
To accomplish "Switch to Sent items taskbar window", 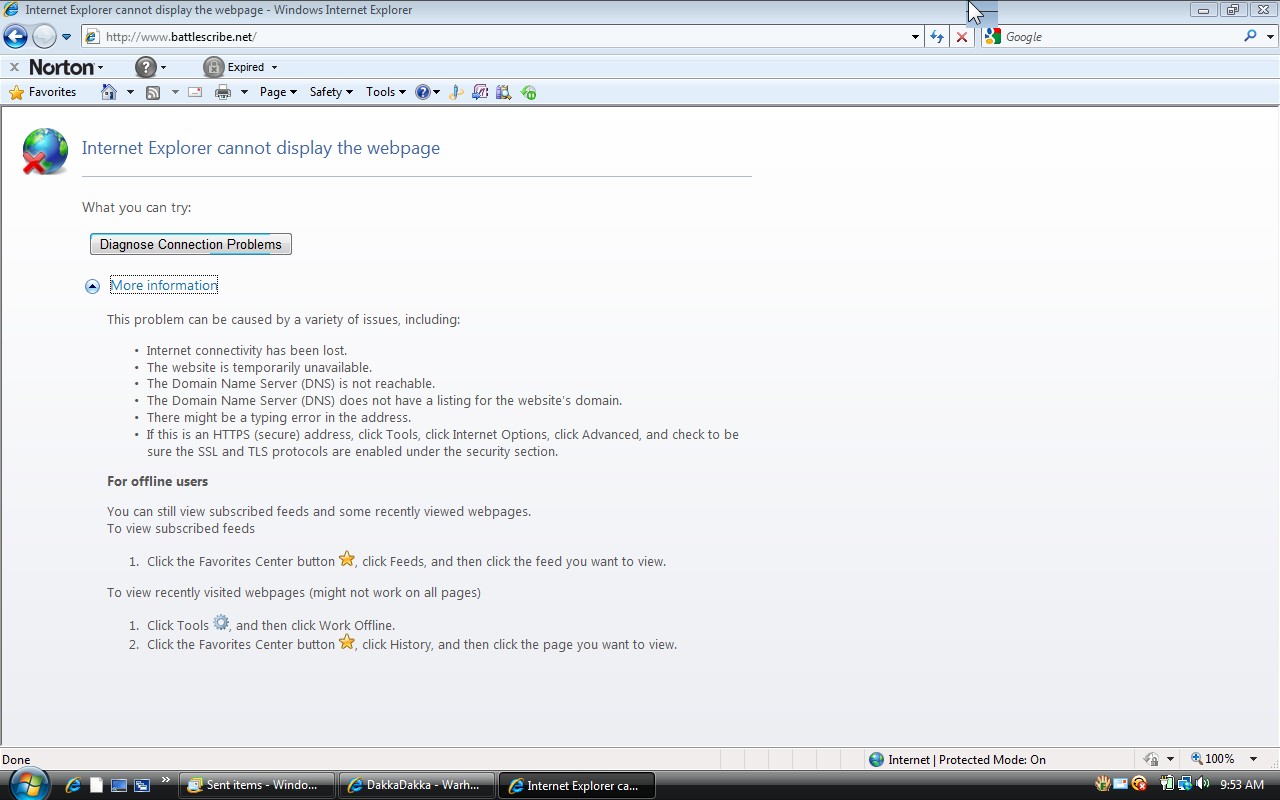I will [x=257, y=785].
